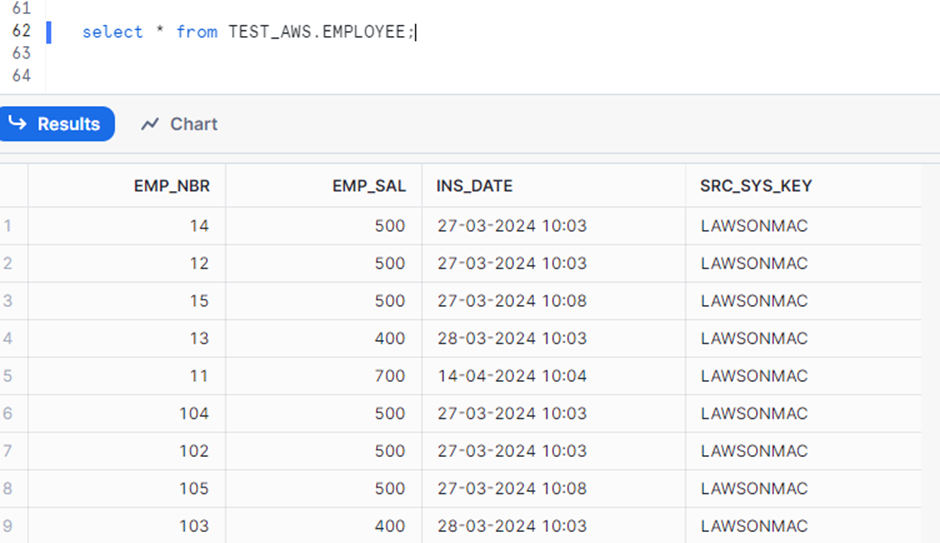Select the cell with EMP_NBR 14
Image resolution: width=940 pixels, height=543 pixels.
[199, 226]
